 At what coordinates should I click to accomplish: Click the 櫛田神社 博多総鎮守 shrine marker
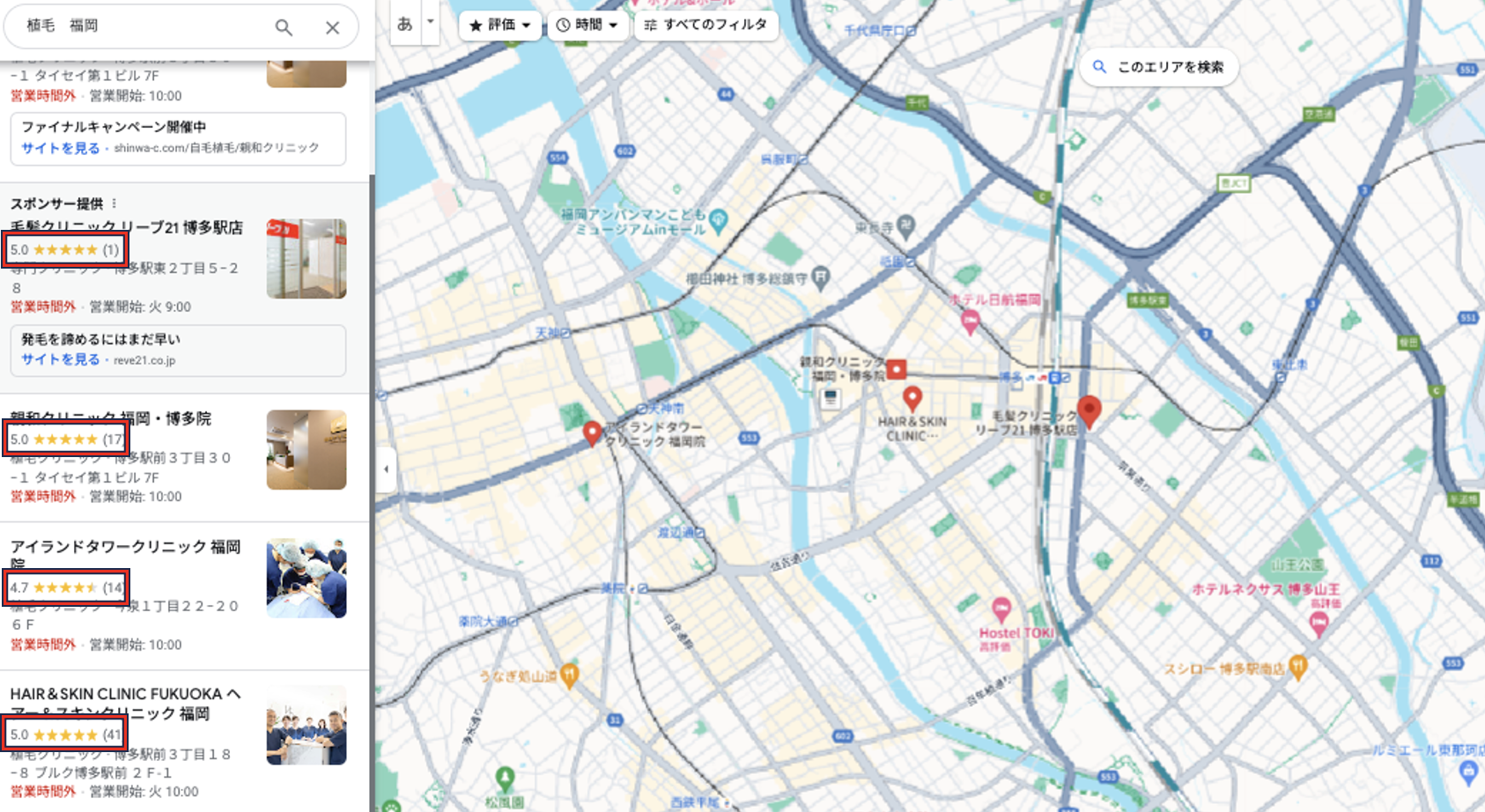coord(820,277)
